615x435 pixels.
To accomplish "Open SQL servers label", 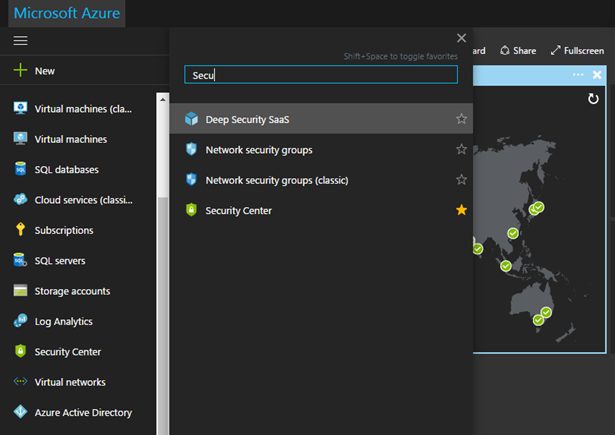I will [60, 261].
